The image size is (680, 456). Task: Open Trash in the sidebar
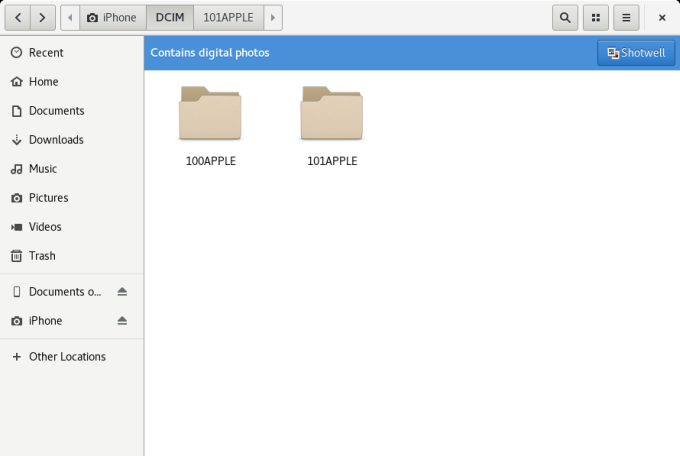click(72, 256)
